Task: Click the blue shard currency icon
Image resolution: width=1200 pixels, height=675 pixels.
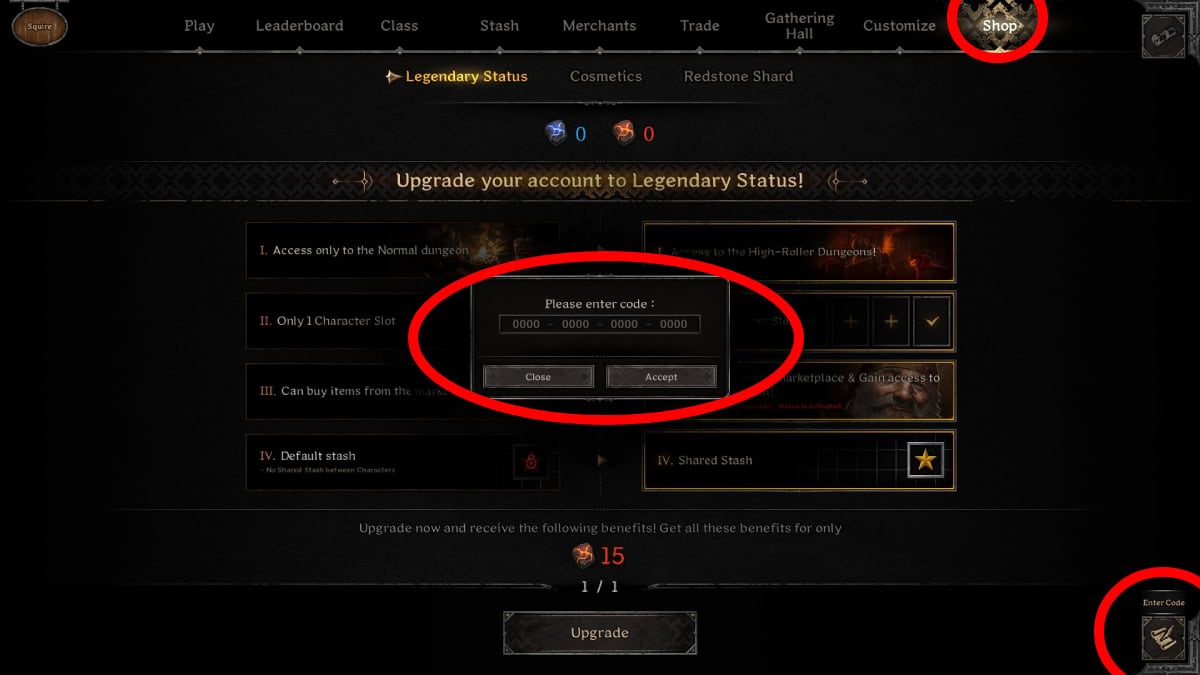Action: [x=555, y=133]
